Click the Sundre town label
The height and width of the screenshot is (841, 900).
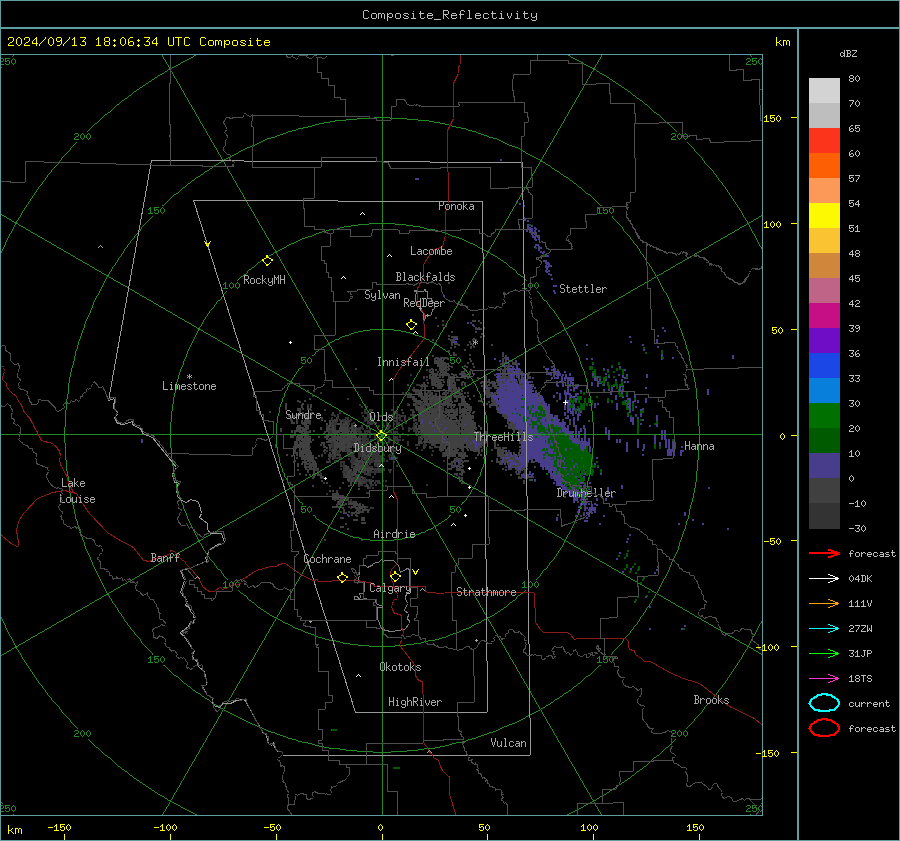tap(304, 414)
